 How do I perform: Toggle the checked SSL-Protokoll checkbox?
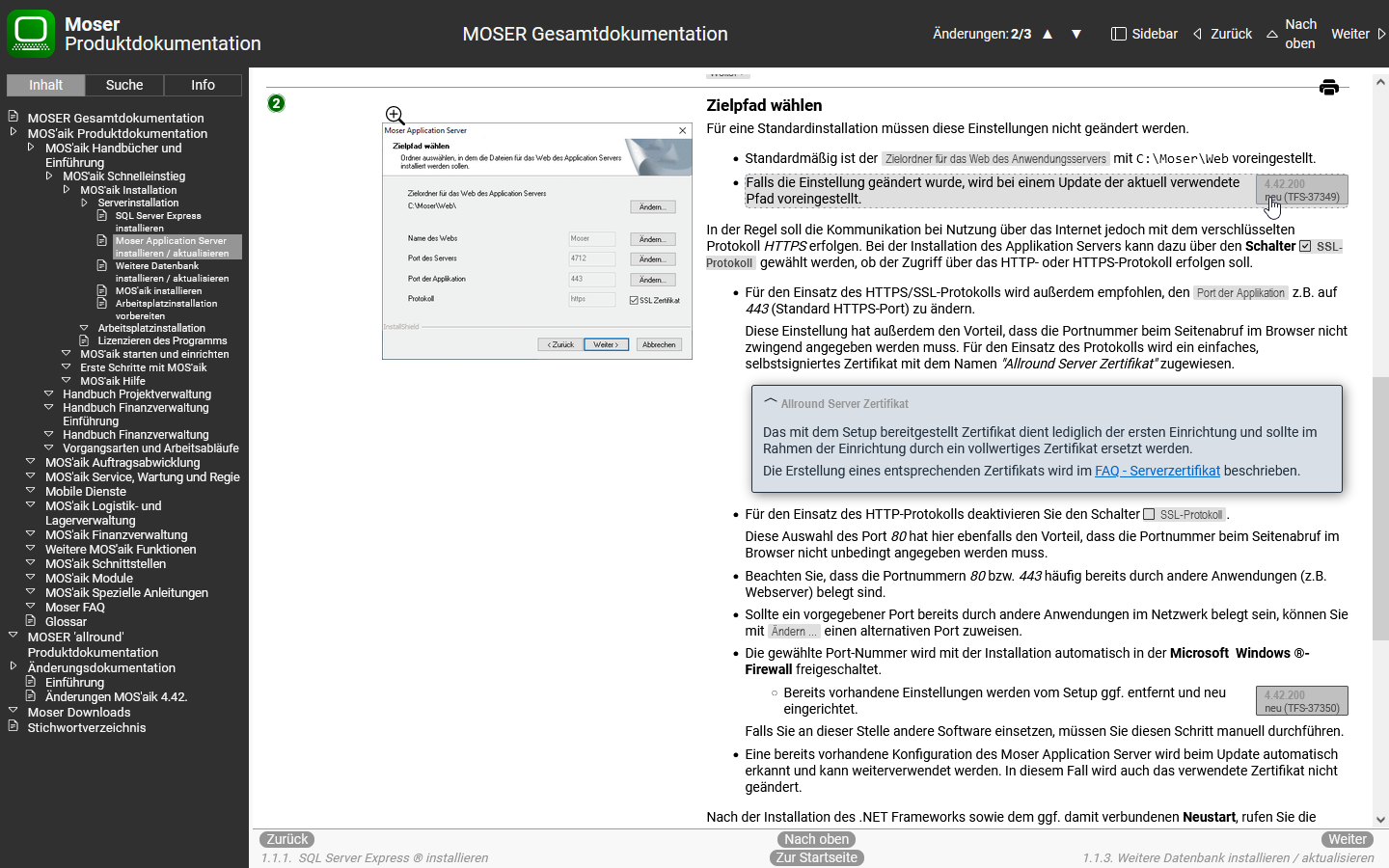coord(1305,247)
